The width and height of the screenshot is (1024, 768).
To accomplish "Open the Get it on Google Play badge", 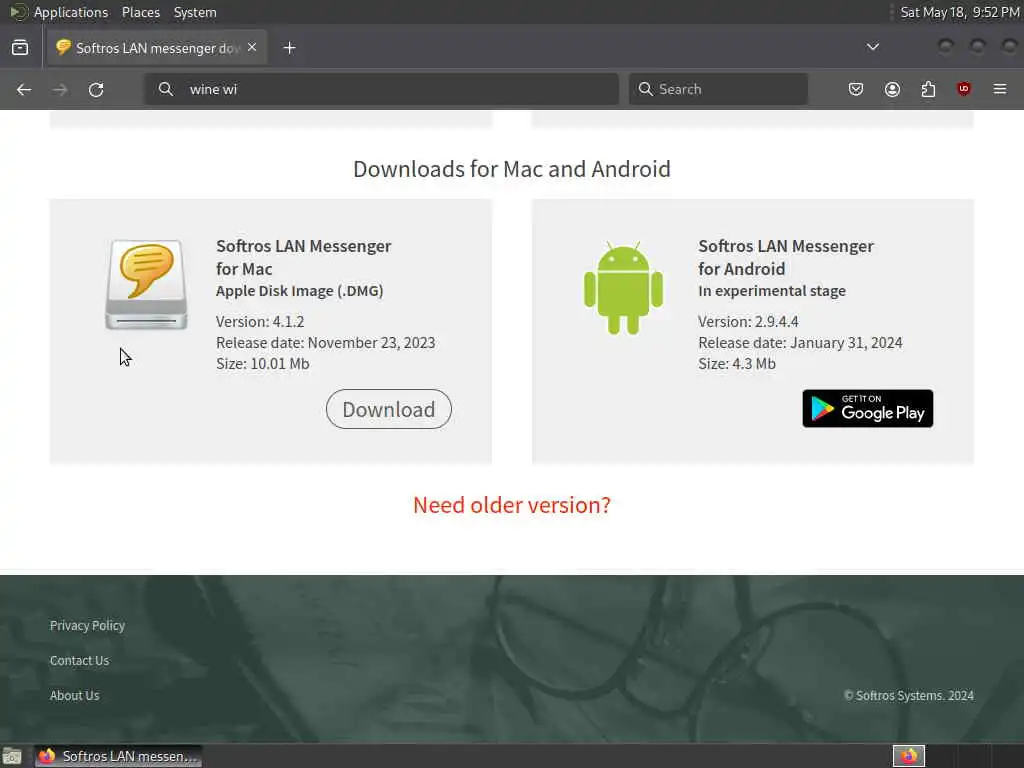I will [867, 409].
